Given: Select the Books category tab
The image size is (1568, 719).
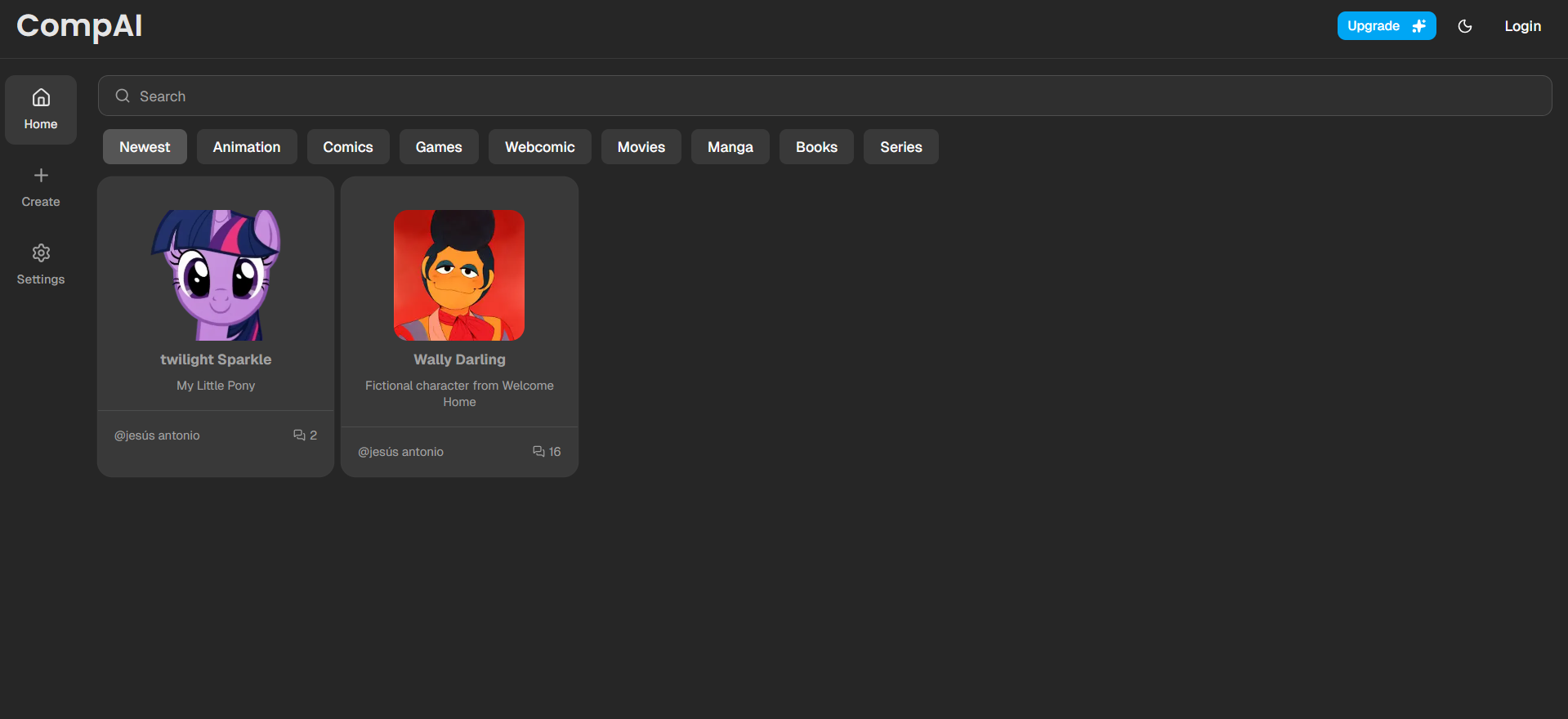Looking at the screenshot, I should click(816, 147).
